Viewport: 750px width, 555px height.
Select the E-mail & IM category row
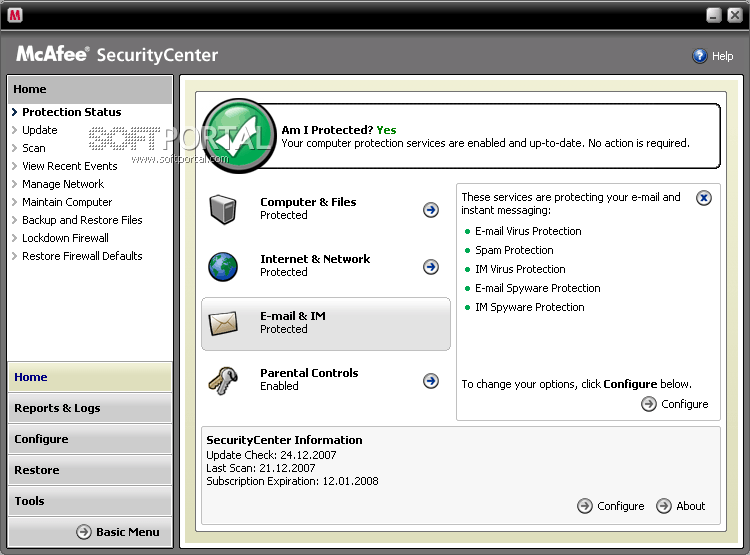tap(326, 324)
